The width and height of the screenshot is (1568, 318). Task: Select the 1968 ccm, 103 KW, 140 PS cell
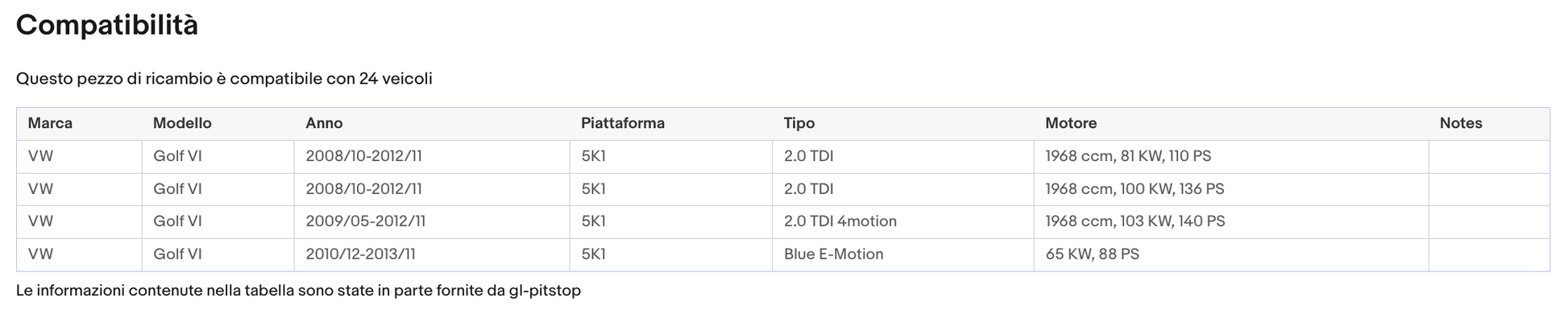(1231, 221)
